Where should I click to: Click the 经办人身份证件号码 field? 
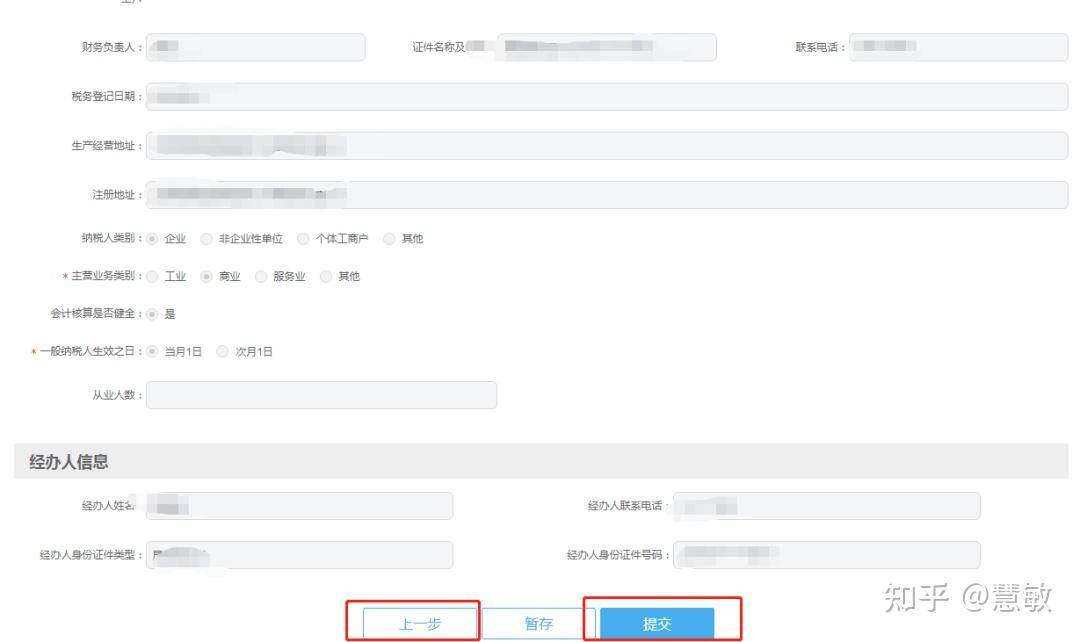pyautogui.click(x=827, y=555)
